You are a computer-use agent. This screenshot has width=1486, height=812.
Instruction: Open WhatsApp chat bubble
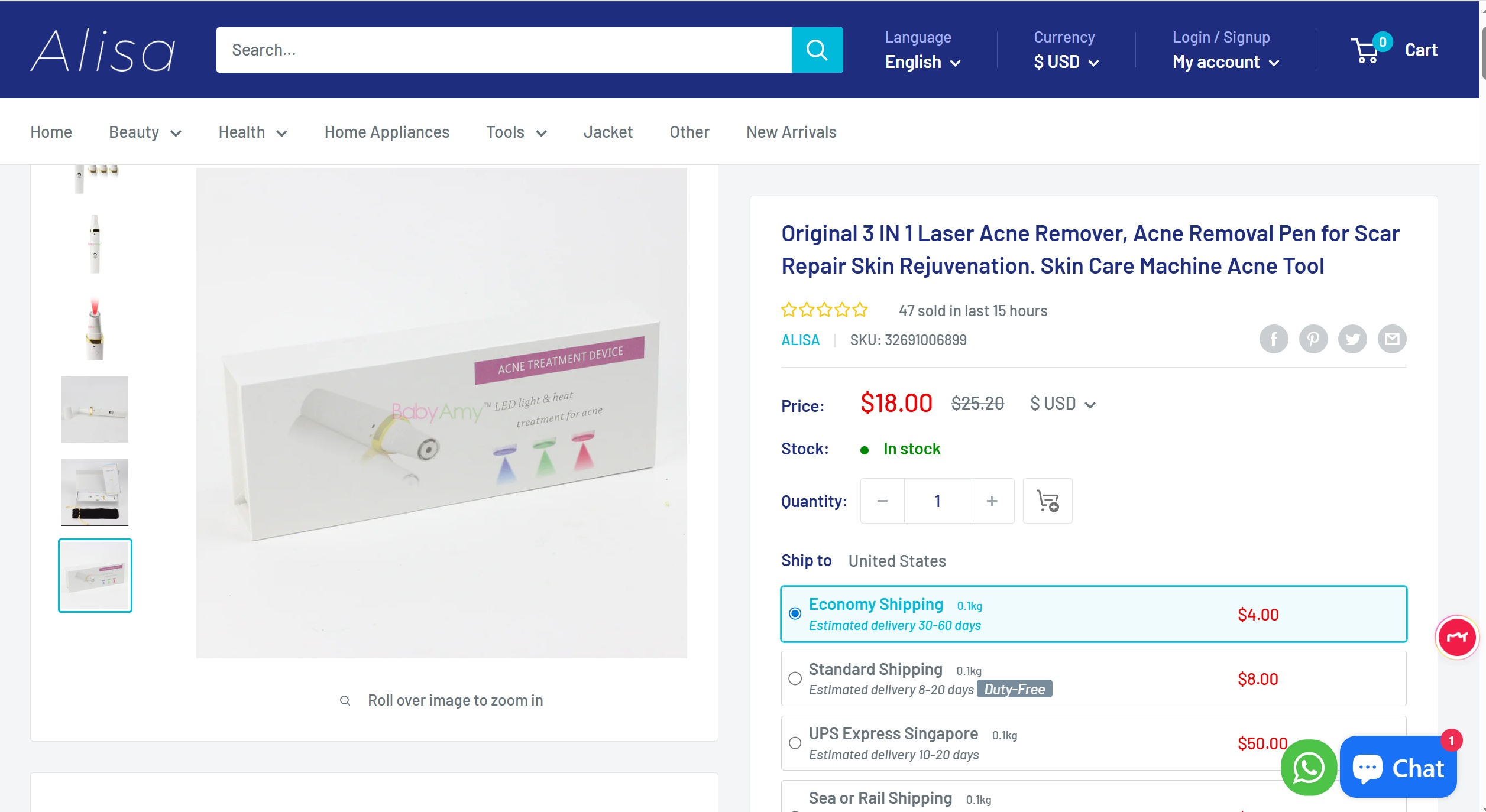[x=1308, y=768]
